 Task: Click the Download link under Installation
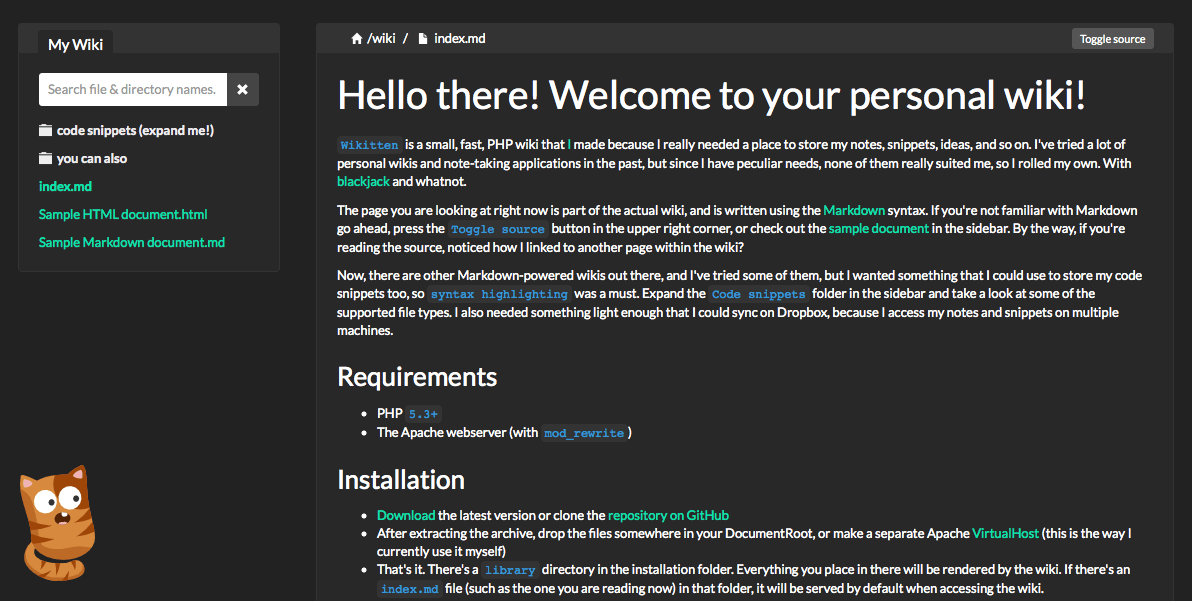coord(406,515)
